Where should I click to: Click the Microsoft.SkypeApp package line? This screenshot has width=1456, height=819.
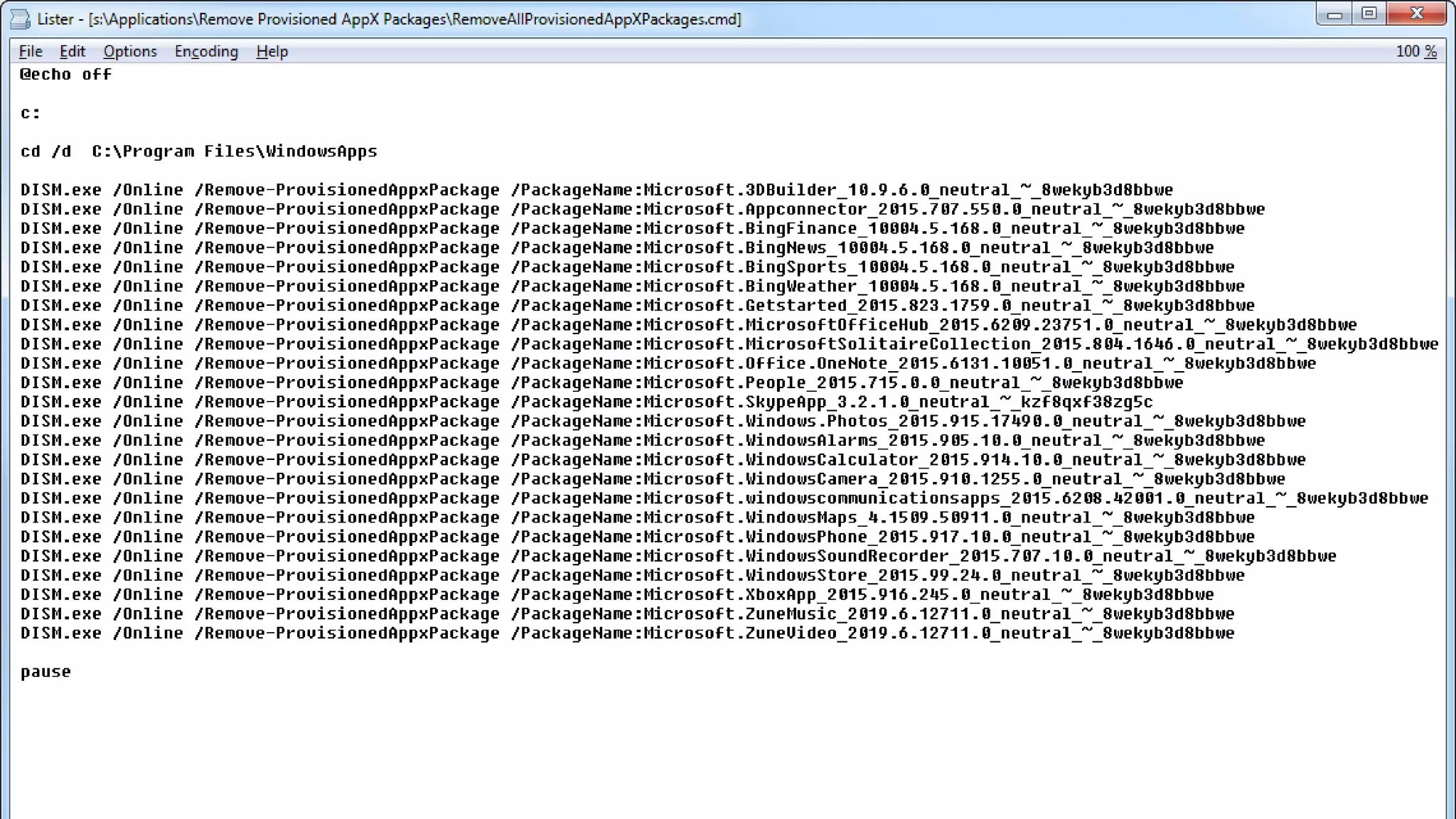tap(587, 402)
